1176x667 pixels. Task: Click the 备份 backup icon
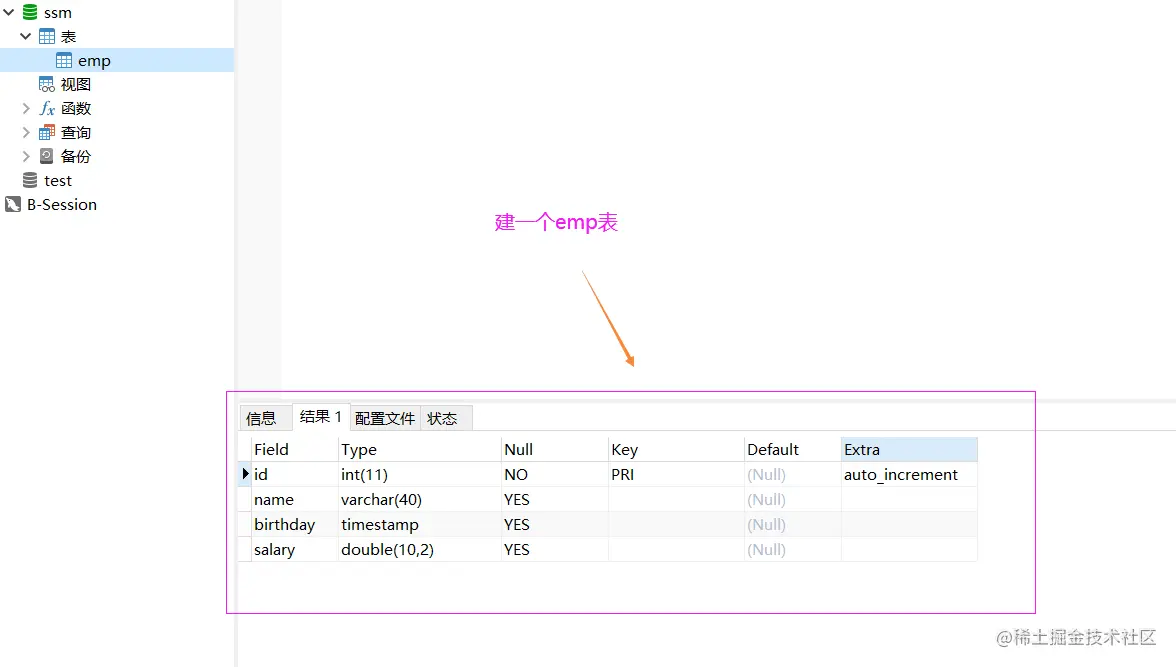coord(46,156)
